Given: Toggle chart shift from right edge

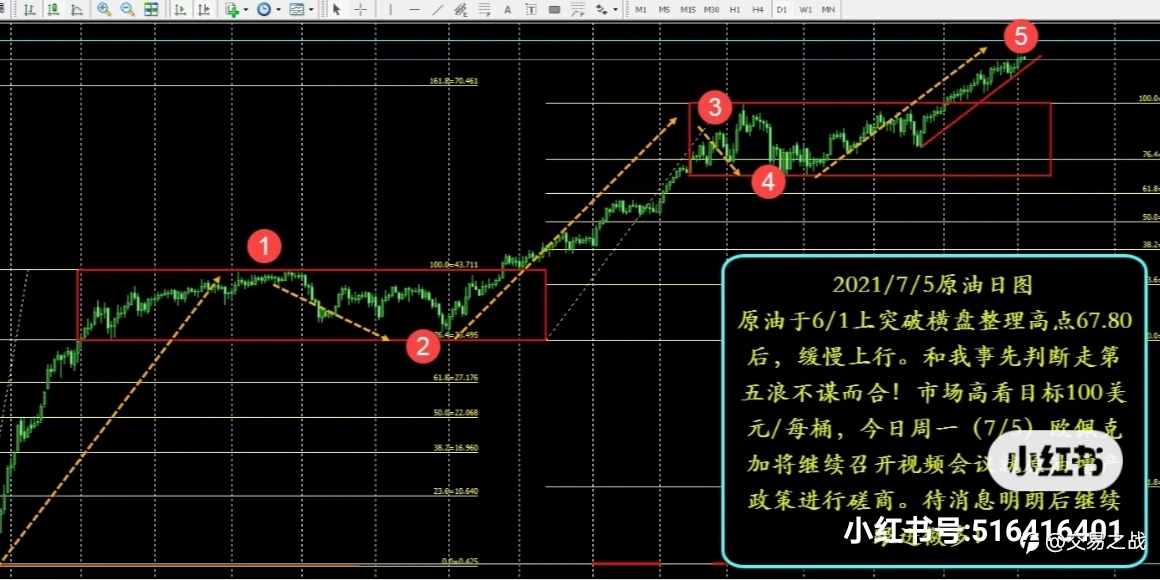Looking at the screenshot, I should 203,10.
